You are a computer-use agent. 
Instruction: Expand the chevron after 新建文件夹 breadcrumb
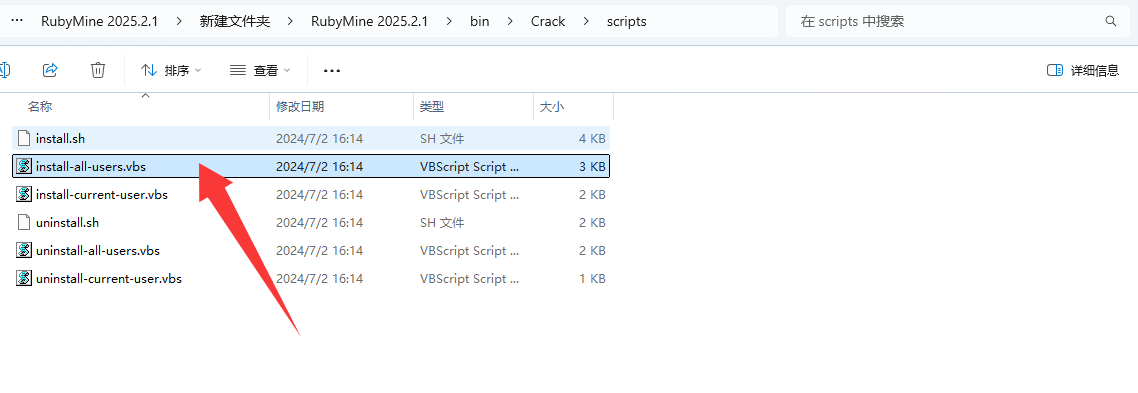click(290, 21)
